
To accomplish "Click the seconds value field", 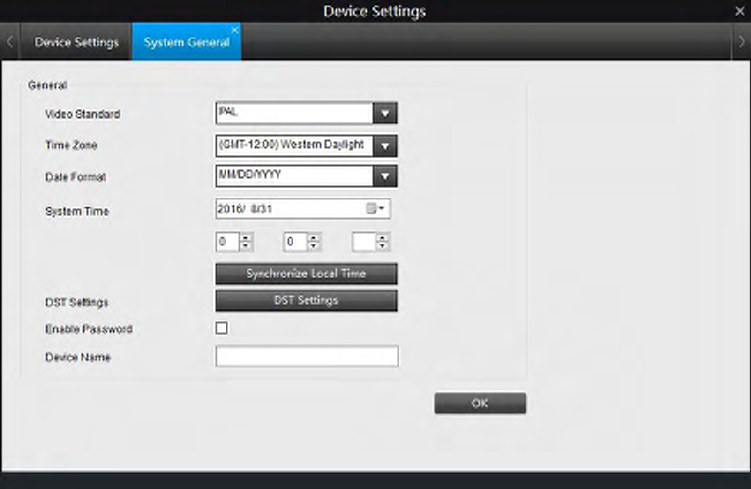I will pos(364,242).
